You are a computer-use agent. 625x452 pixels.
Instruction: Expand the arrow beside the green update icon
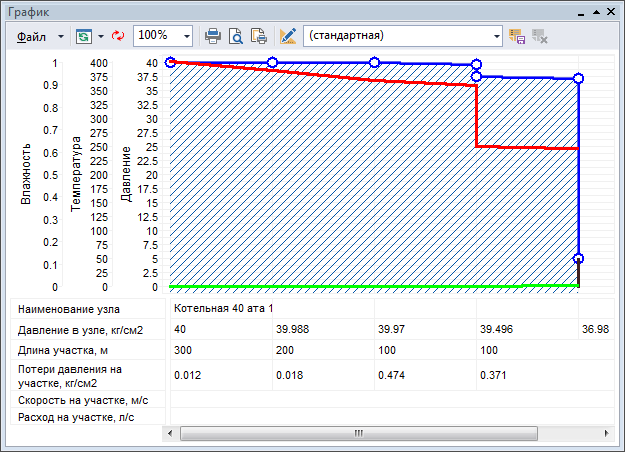(101, 35)
